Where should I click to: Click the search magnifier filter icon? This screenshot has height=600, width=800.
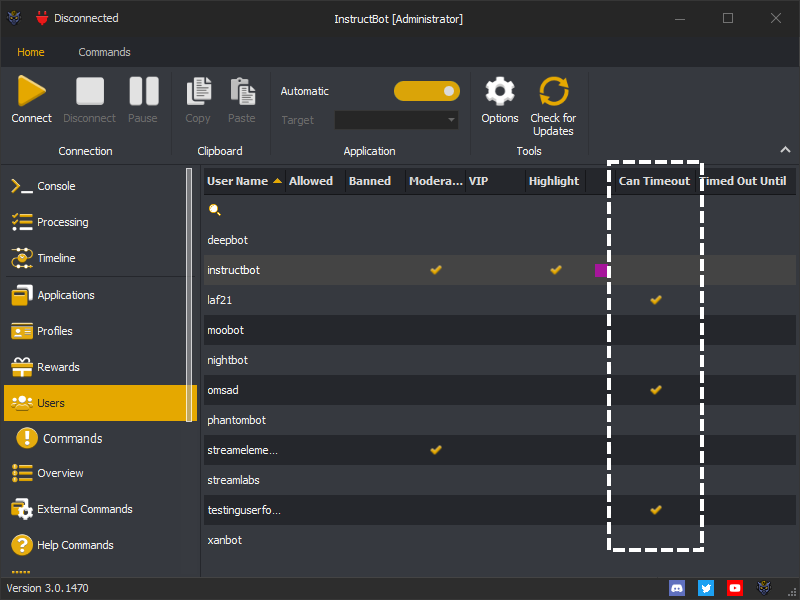pos(215,210)
